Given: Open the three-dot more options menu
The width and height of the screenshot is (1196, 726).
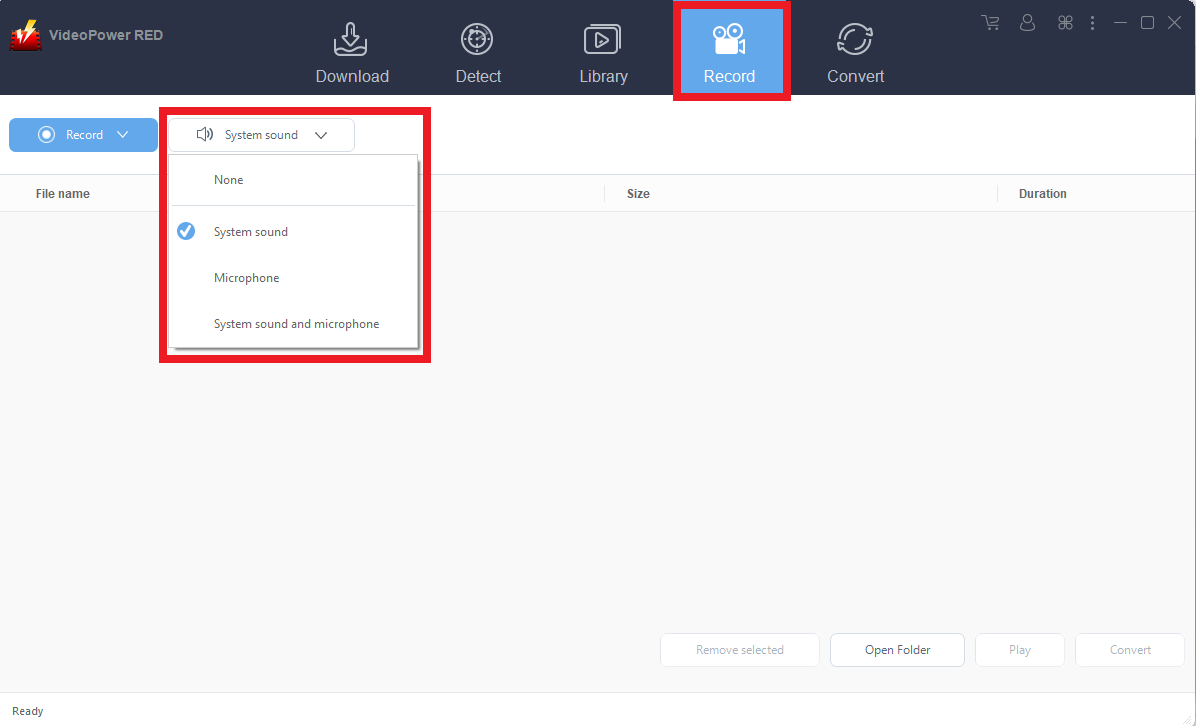Looking at the screenshot, I should pos(1092,23).
